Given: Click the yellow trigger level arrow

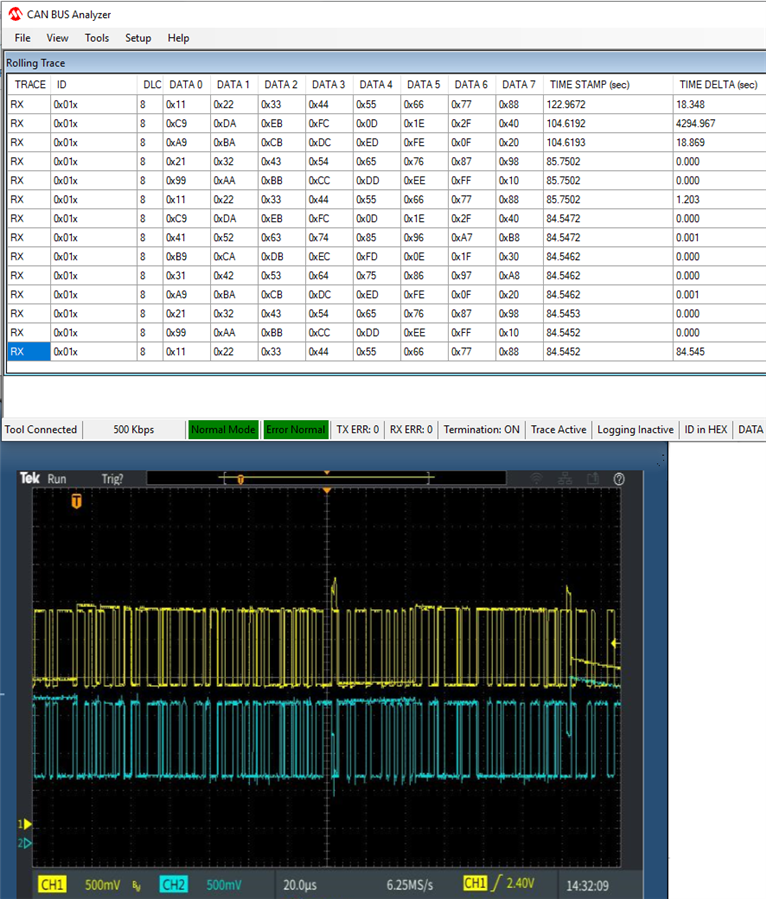Looking at the screenshot, I should pos(616,644).
